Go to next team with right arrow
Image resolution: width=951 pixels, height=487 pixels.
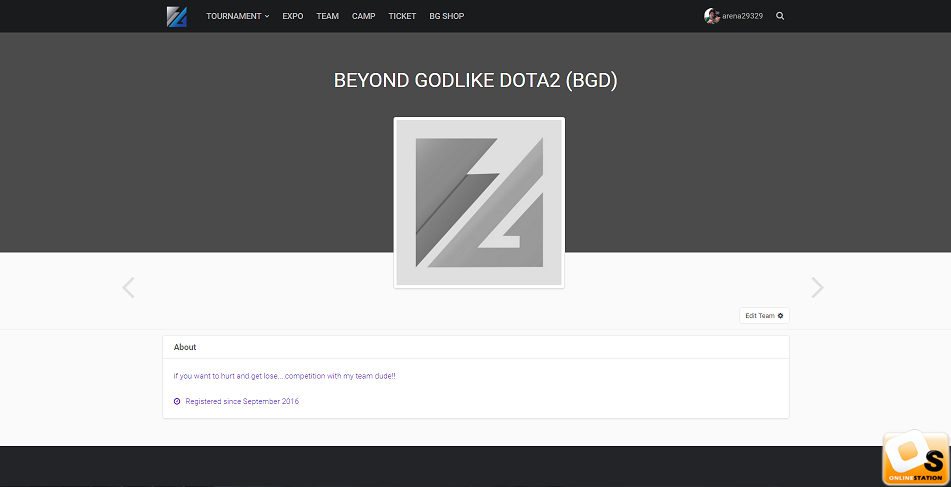(818, 287)
